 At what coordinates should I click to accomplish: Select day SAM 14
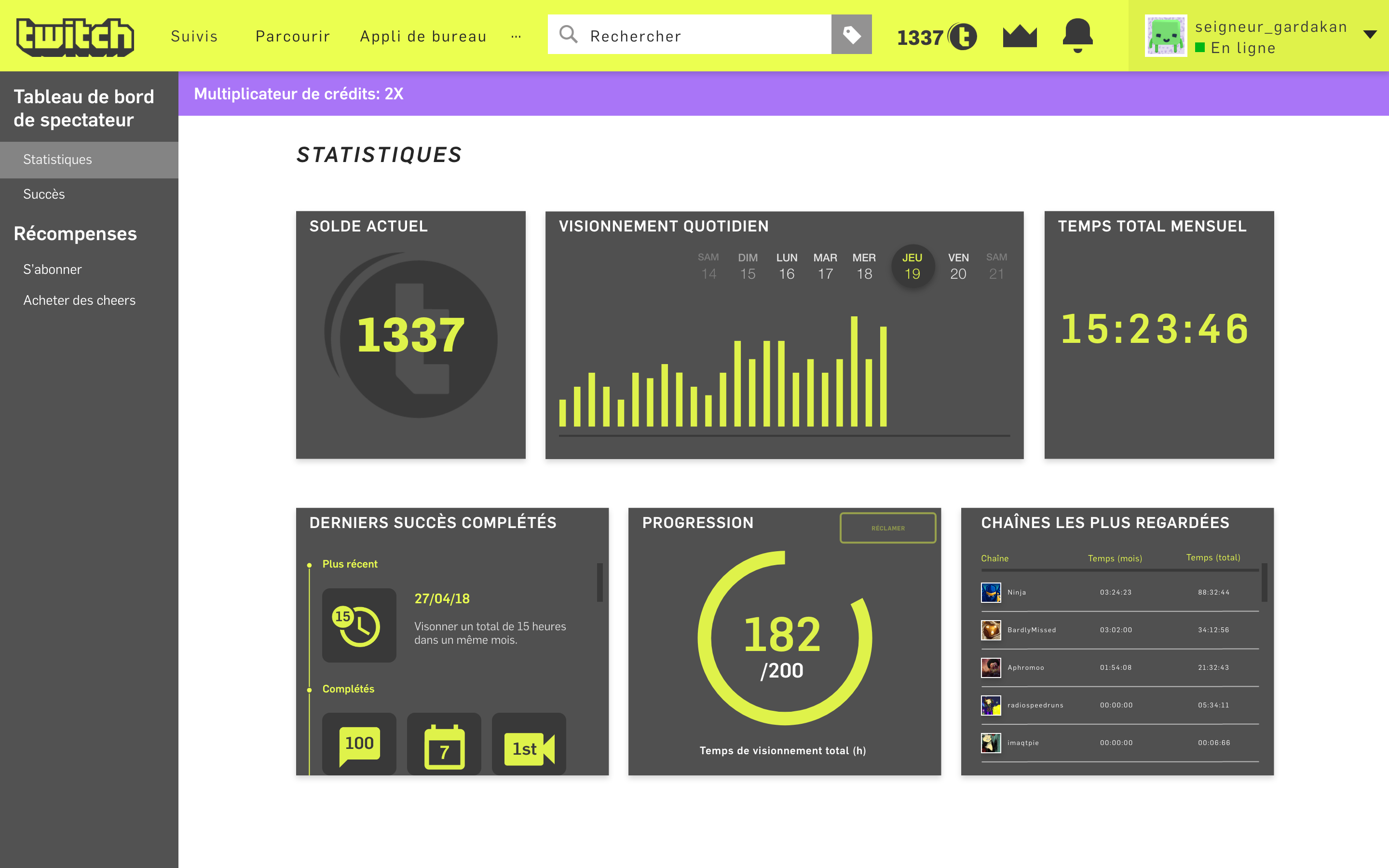click(708, 266)
